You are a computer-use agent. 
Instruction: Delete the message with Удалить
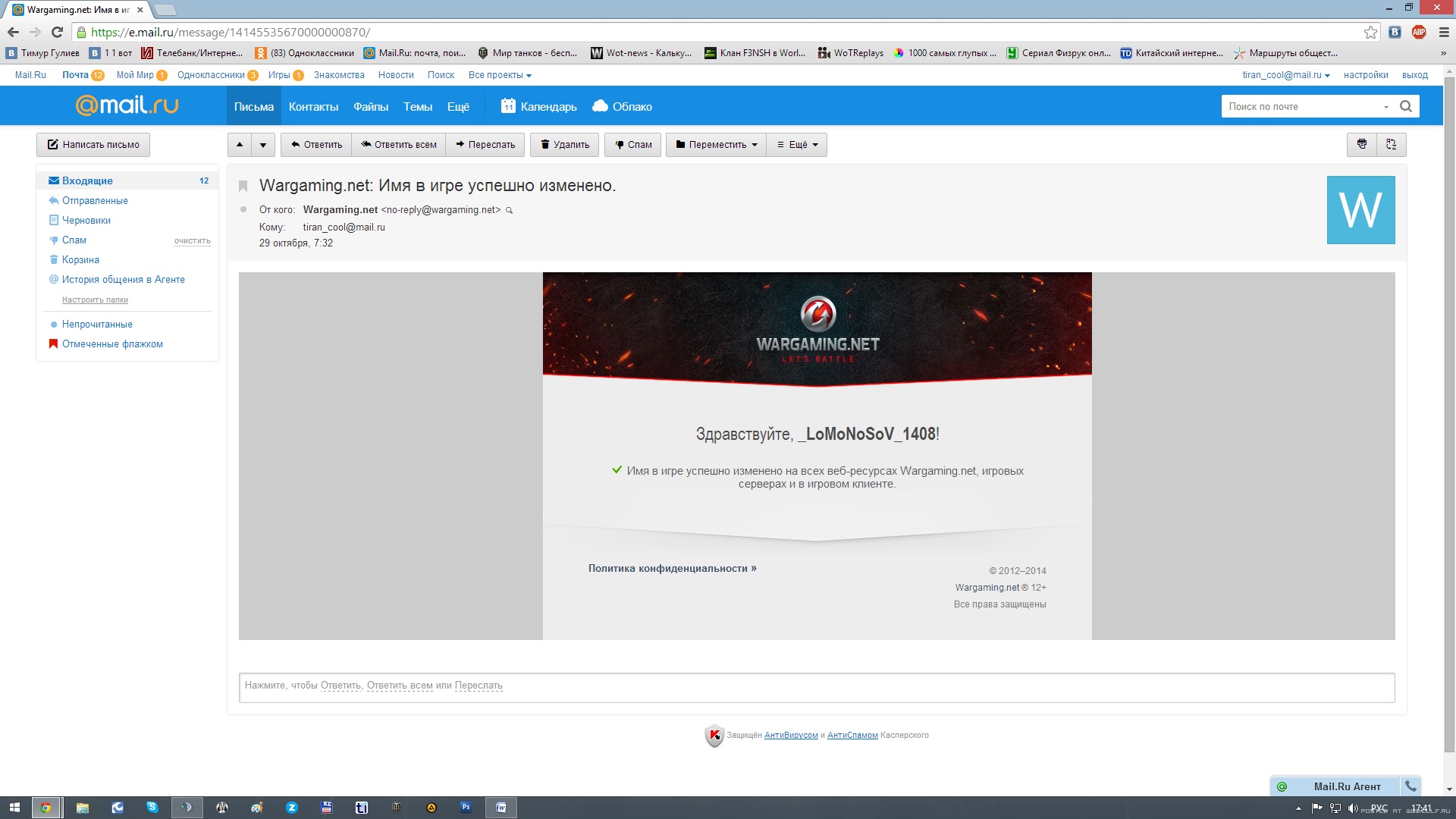(x=565, y=144)
